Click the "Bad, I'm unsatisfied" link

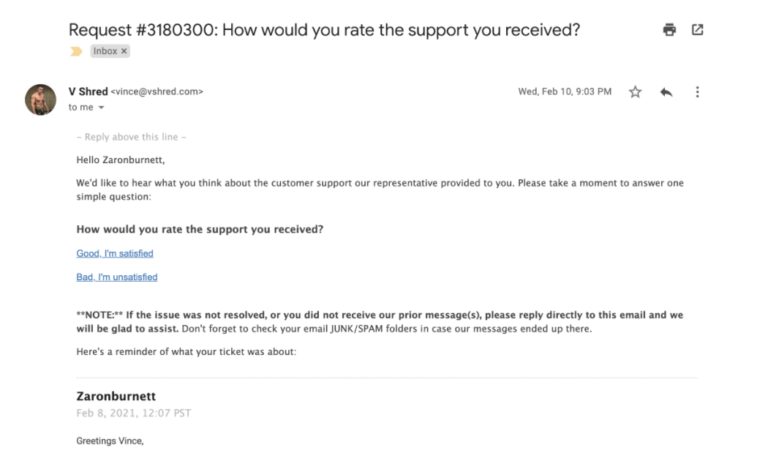[x=117, y=277]
